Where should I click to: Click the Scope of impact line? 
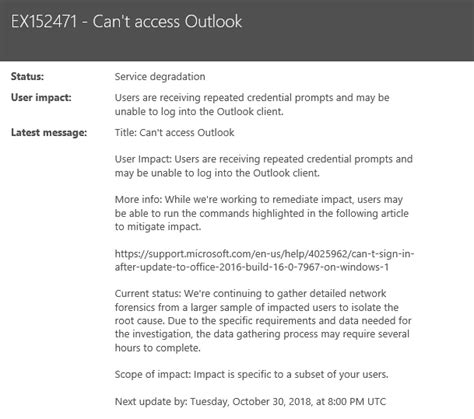252,374
